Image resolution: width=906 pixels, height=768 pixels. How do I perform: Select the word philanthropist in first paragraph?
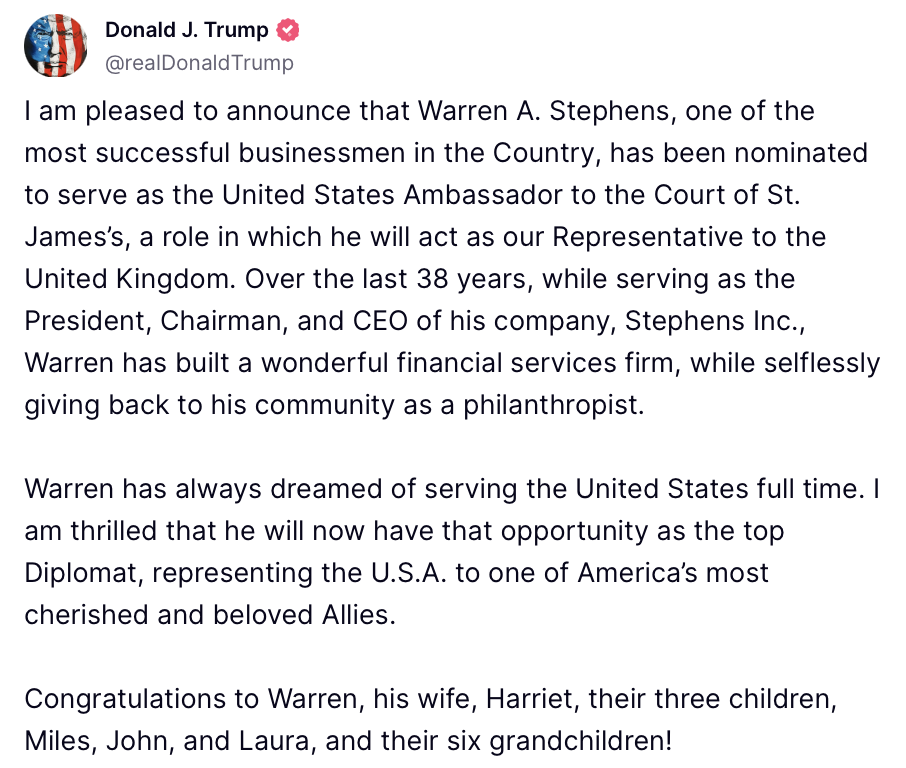[554, 405]
